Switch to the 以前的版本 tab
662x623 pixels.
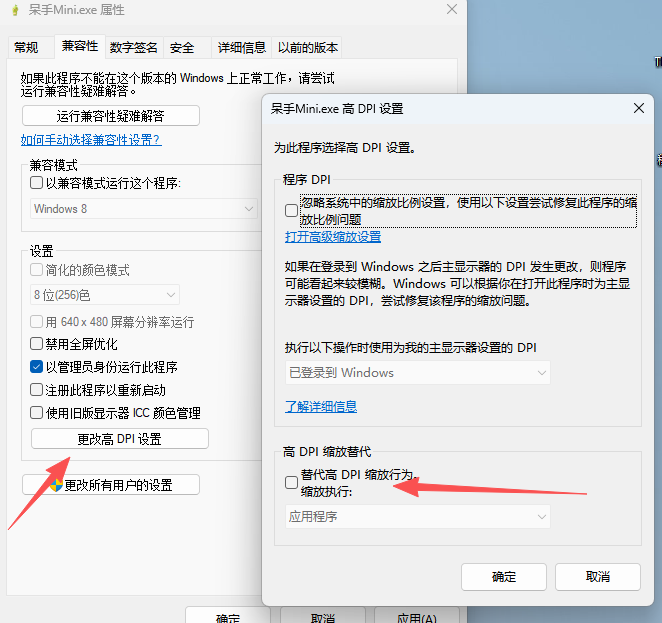coord(308,47)
